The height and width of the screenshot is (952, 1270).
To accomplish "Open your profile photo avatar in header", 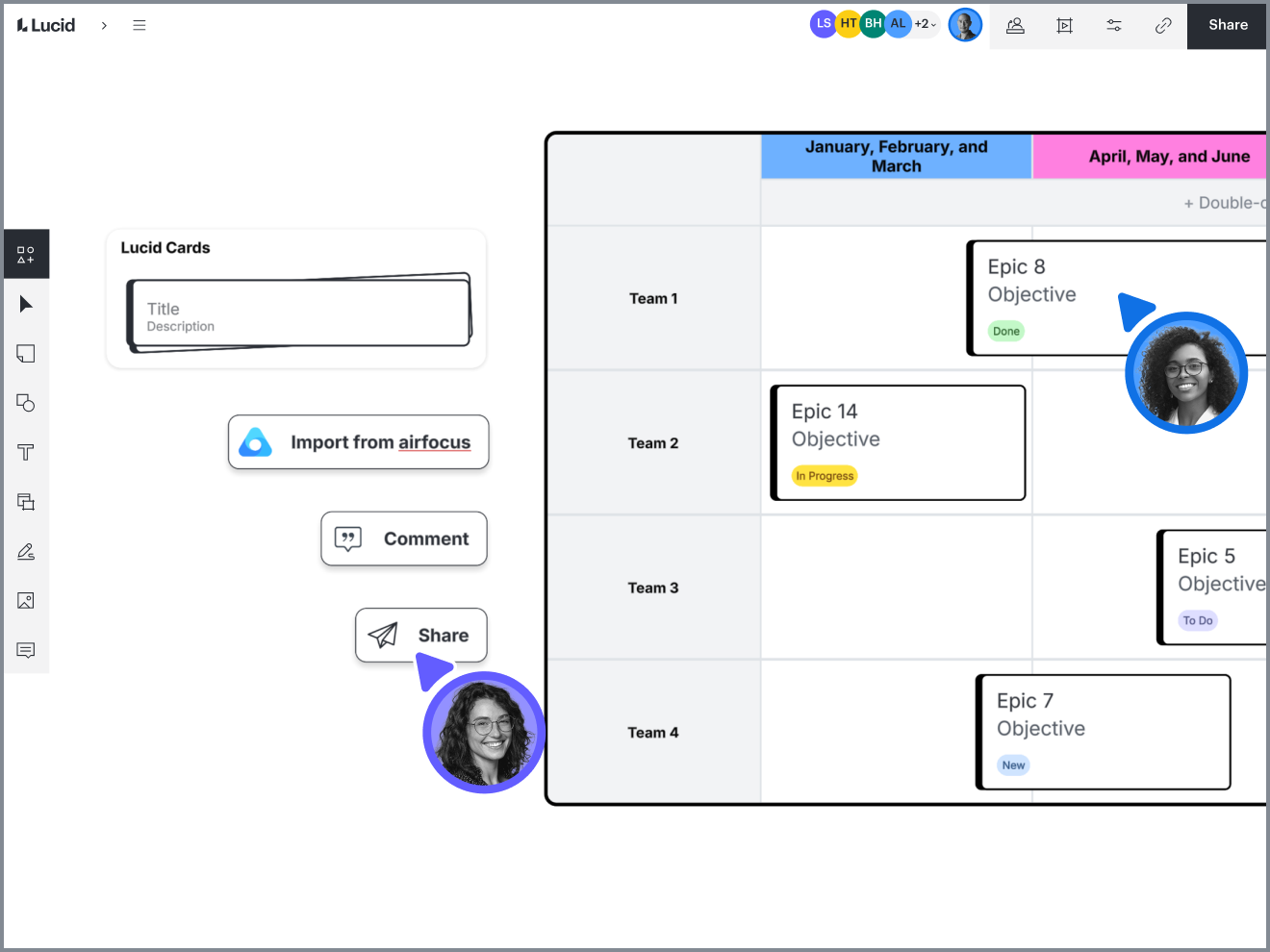I will (965, 25).
